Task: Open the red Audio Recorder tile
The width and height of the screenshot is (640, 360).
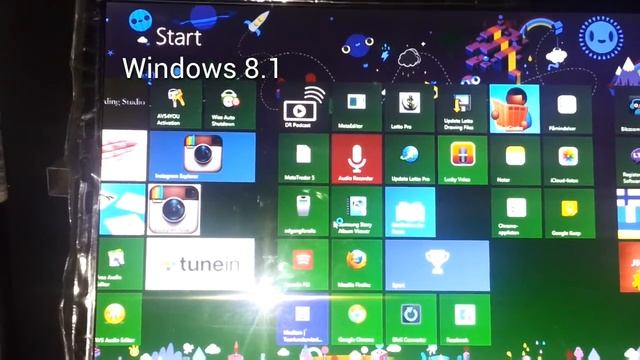Action: tap(357, 159)
